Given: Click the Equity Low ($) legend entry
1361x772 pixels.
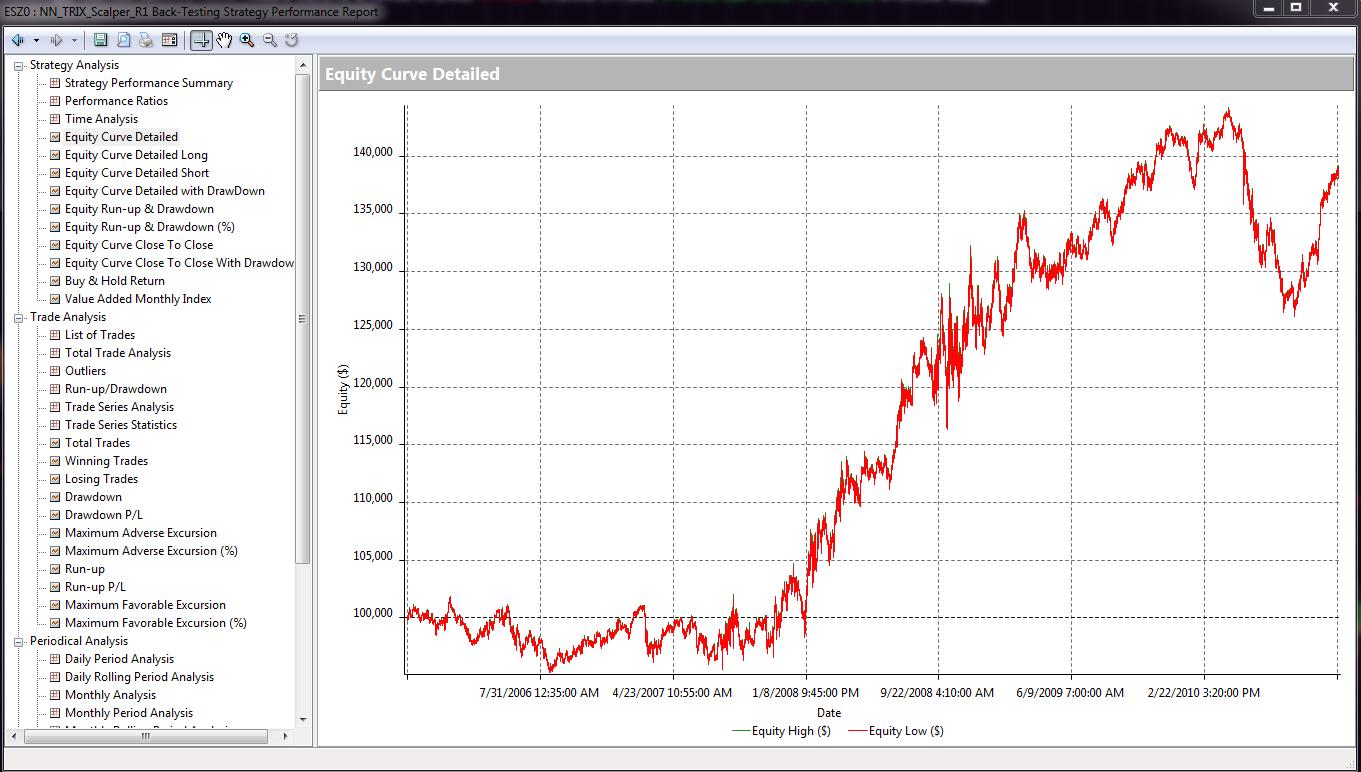Looking at the screenshot, I should coord(896,731).
